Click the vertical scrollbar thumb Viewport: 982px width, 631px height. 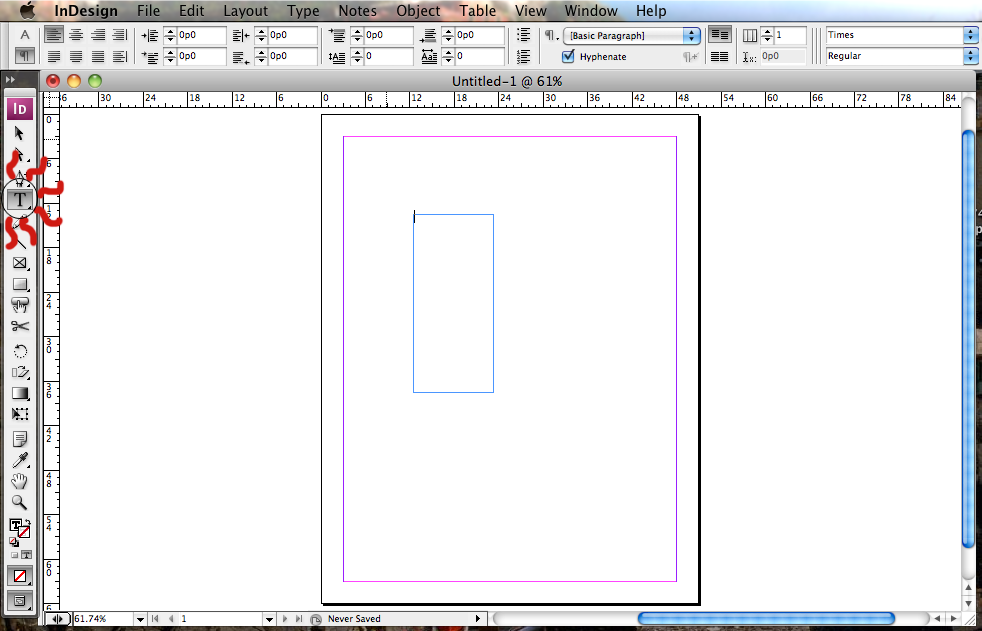(968, 338)
